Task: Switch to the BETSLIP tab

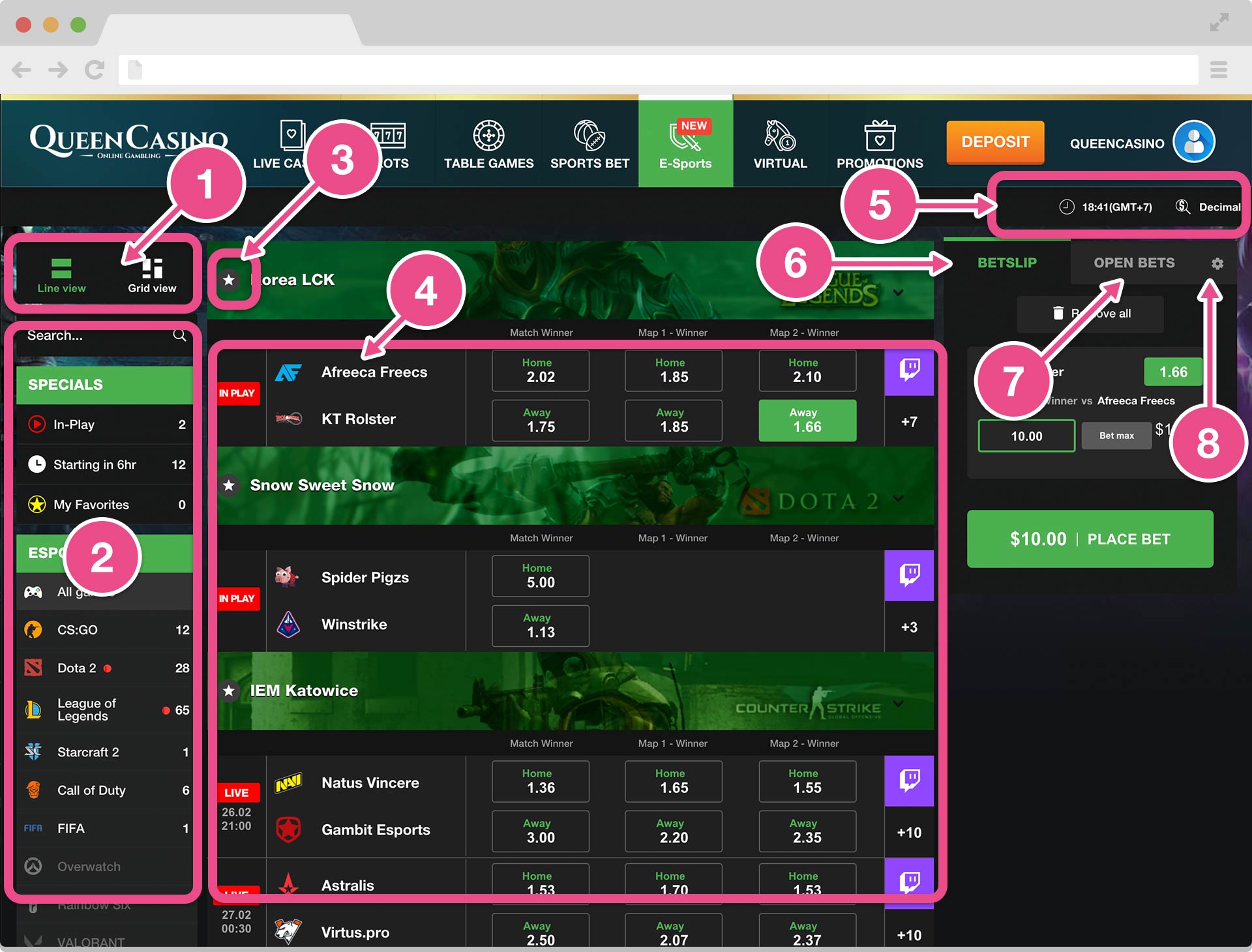Action: (x=1007, y=263)
